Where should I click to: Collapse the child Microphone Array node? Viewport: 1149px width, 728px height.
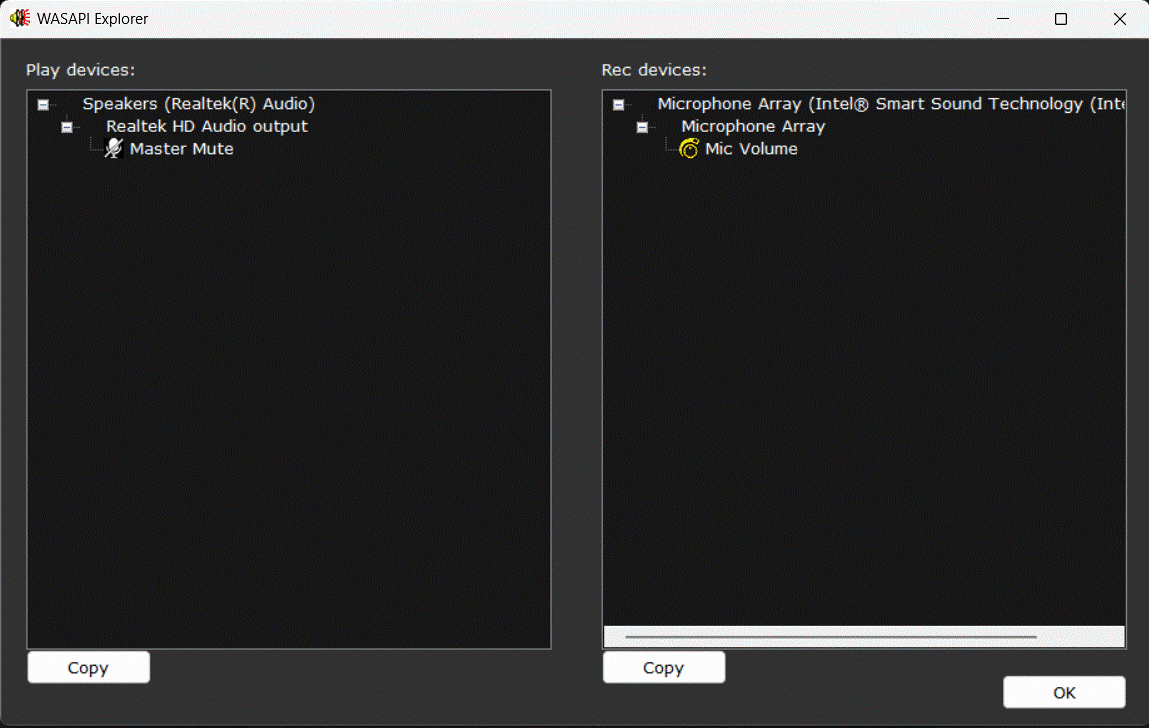tap(642, 127)
